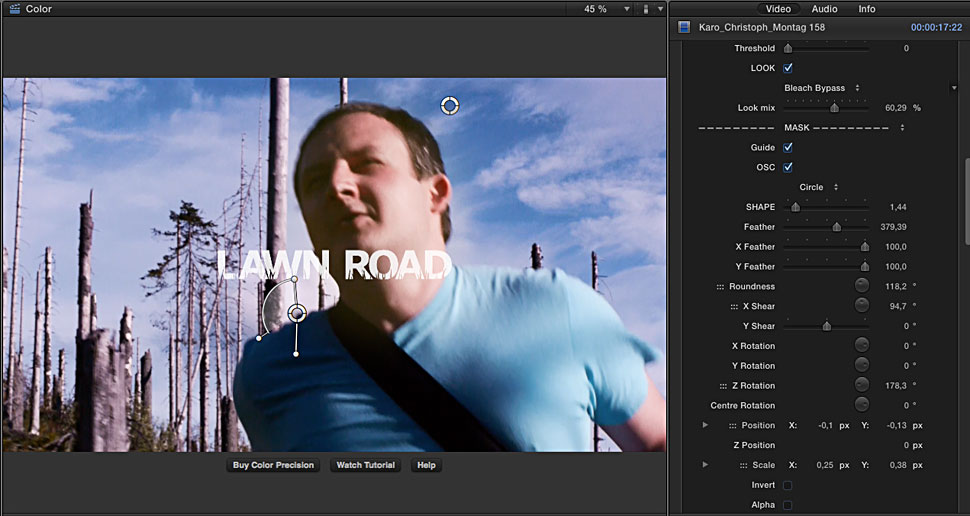970x516 pixels.
Task: Click the clip icon beside Karo_Christoph_Montag 158
Action: click(684, 27)
